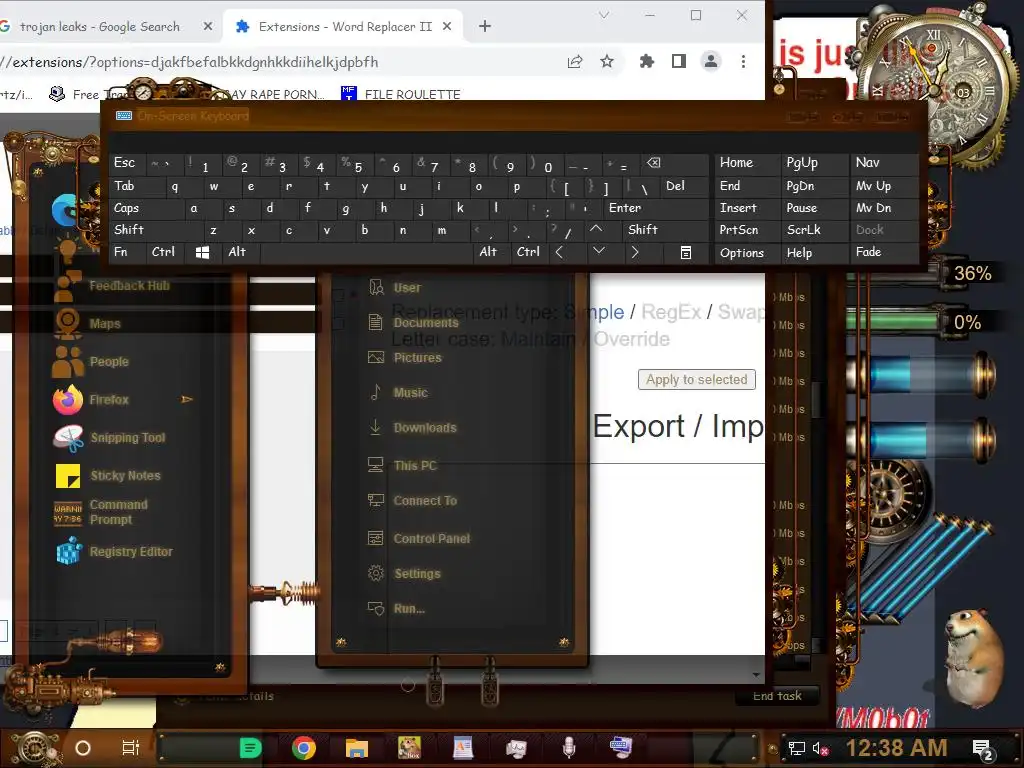Viewport: 1024px width, 768px height.
Task: Click the taskbar clock showing 12:38 AM
Action: tap(897, 748)
